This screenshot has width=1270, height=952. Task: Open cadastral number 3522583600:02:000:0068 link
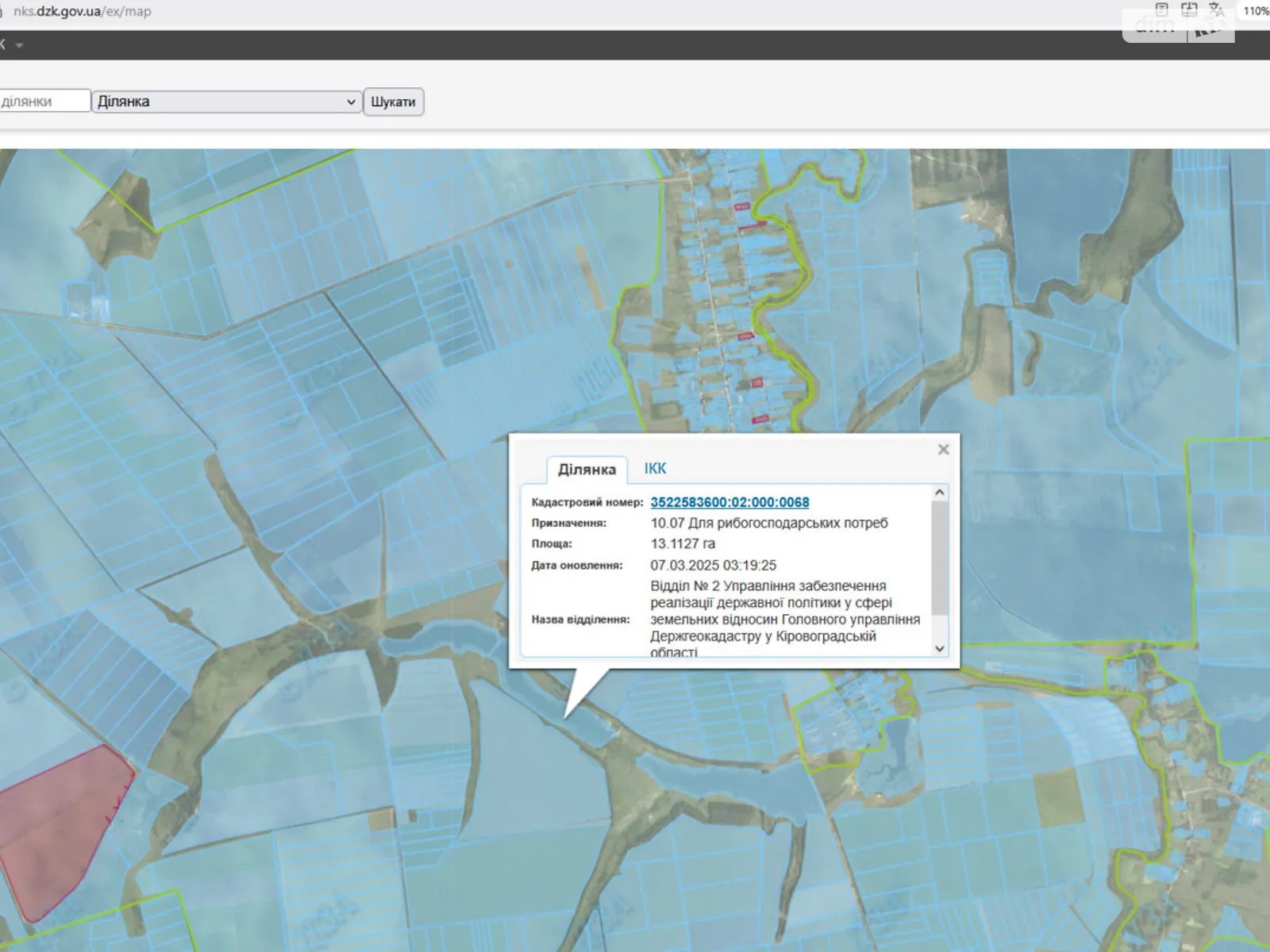(729, 502)
